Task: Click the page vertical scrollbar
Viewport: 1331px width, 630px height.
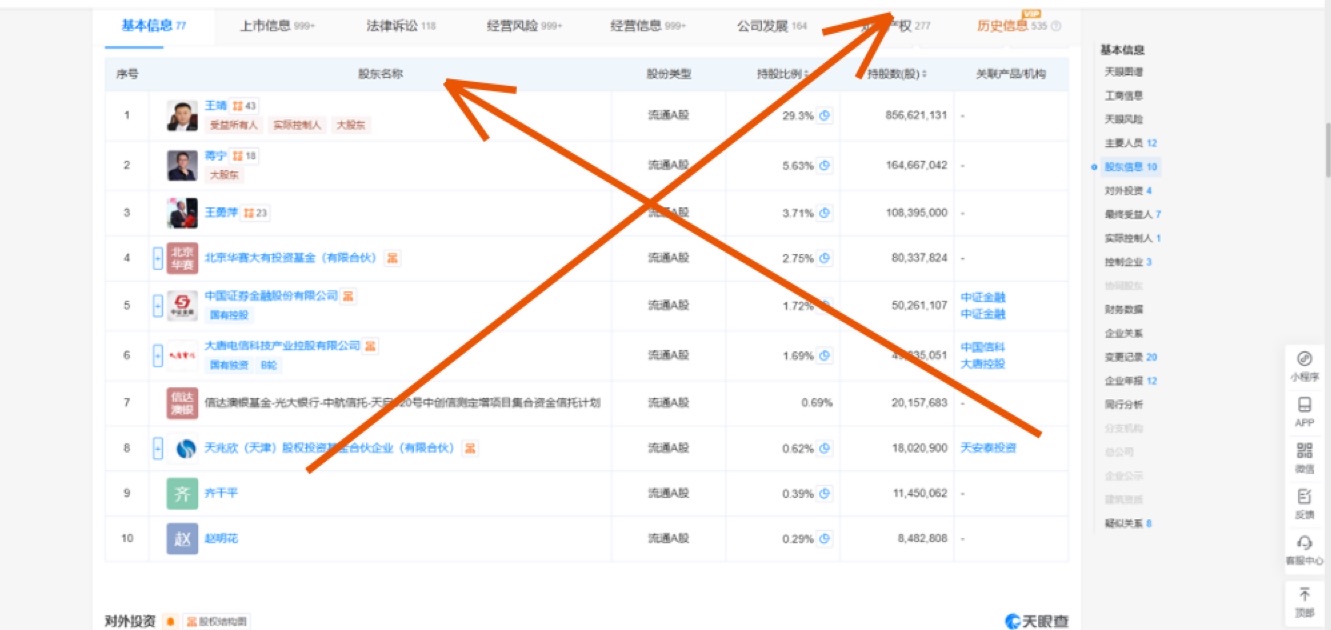Action: [x=1327, y=150]
